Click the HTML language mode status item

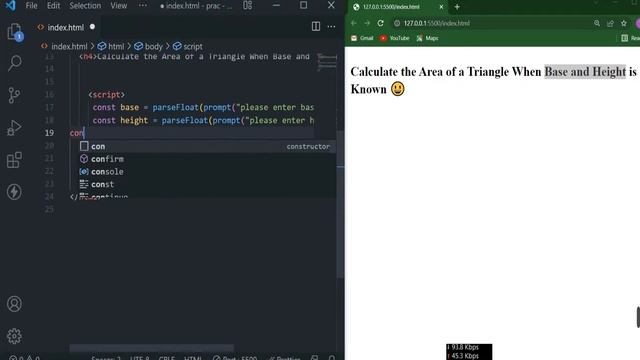pyautogui.click(x=193, y=358)
